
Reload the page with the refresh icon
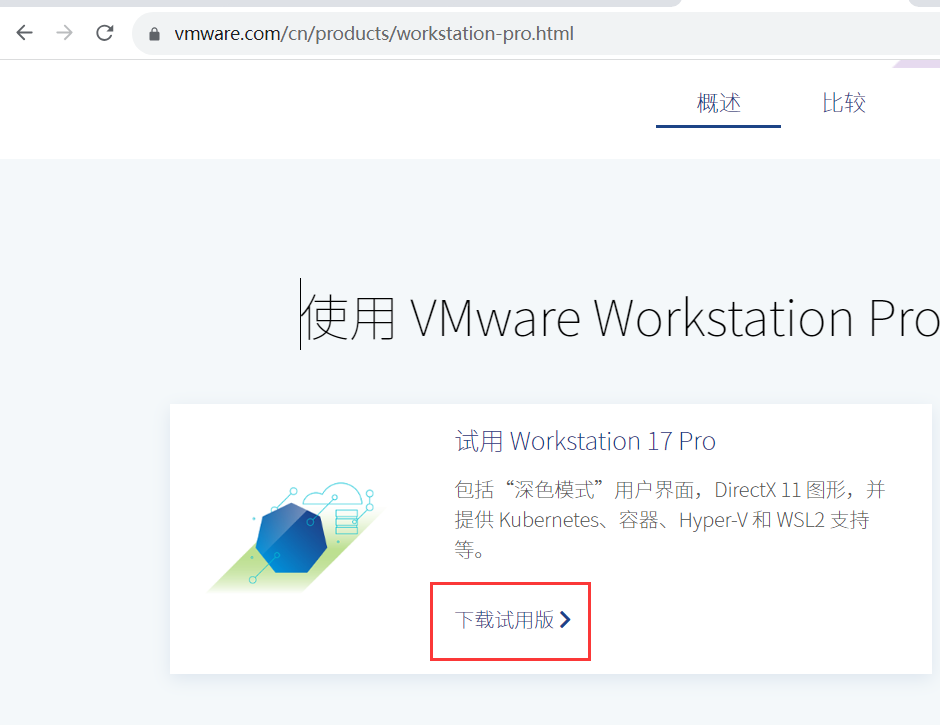click(105, 32)
